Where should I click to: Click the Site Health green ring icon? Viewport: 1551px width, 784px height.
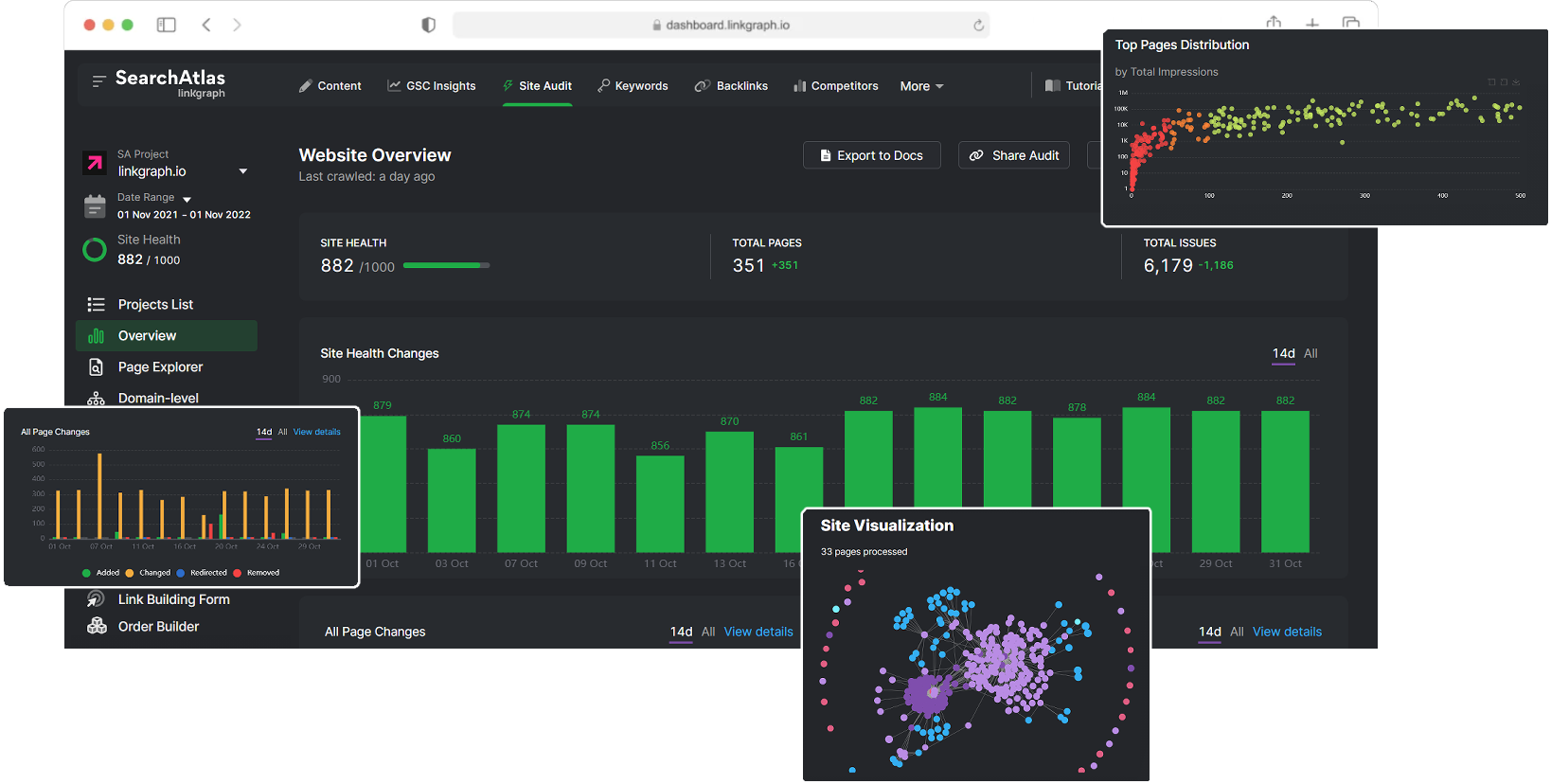point(95,250)
